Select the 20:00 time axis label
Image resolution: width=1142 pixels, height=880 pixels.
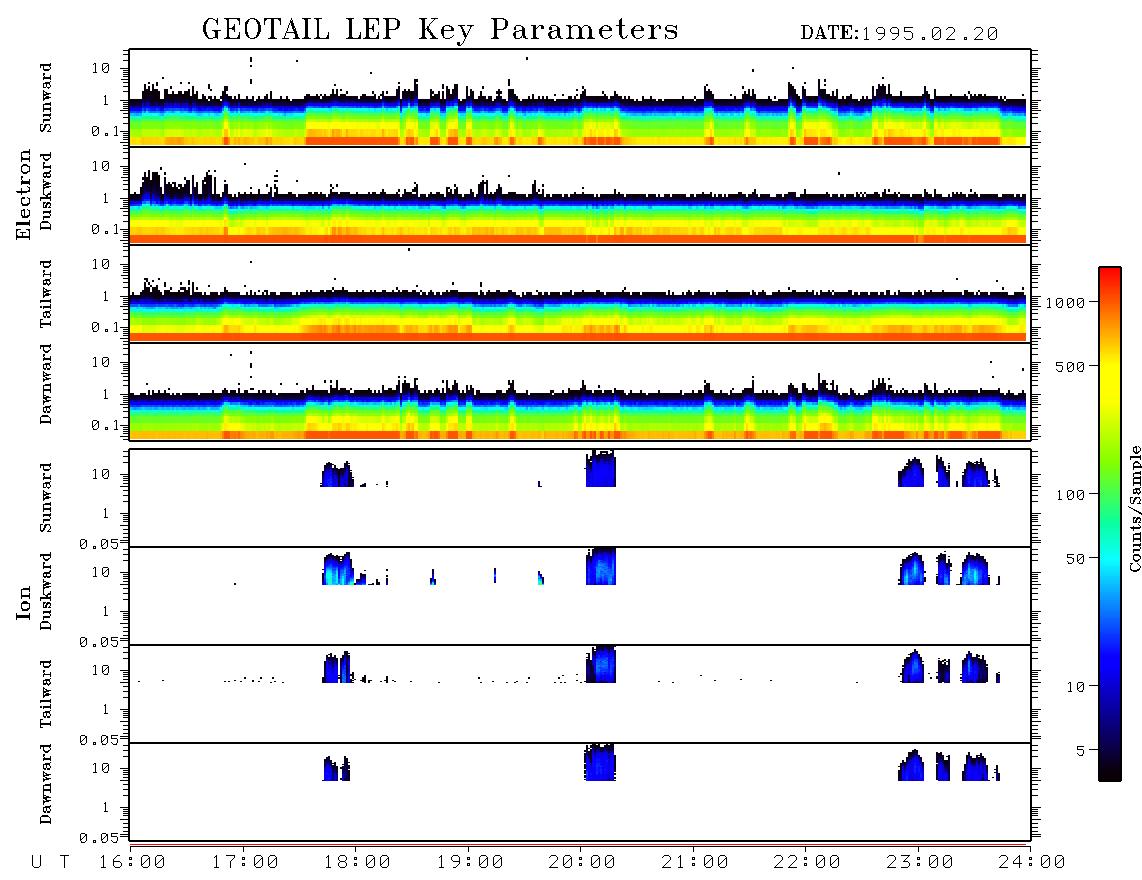(582, 862)
